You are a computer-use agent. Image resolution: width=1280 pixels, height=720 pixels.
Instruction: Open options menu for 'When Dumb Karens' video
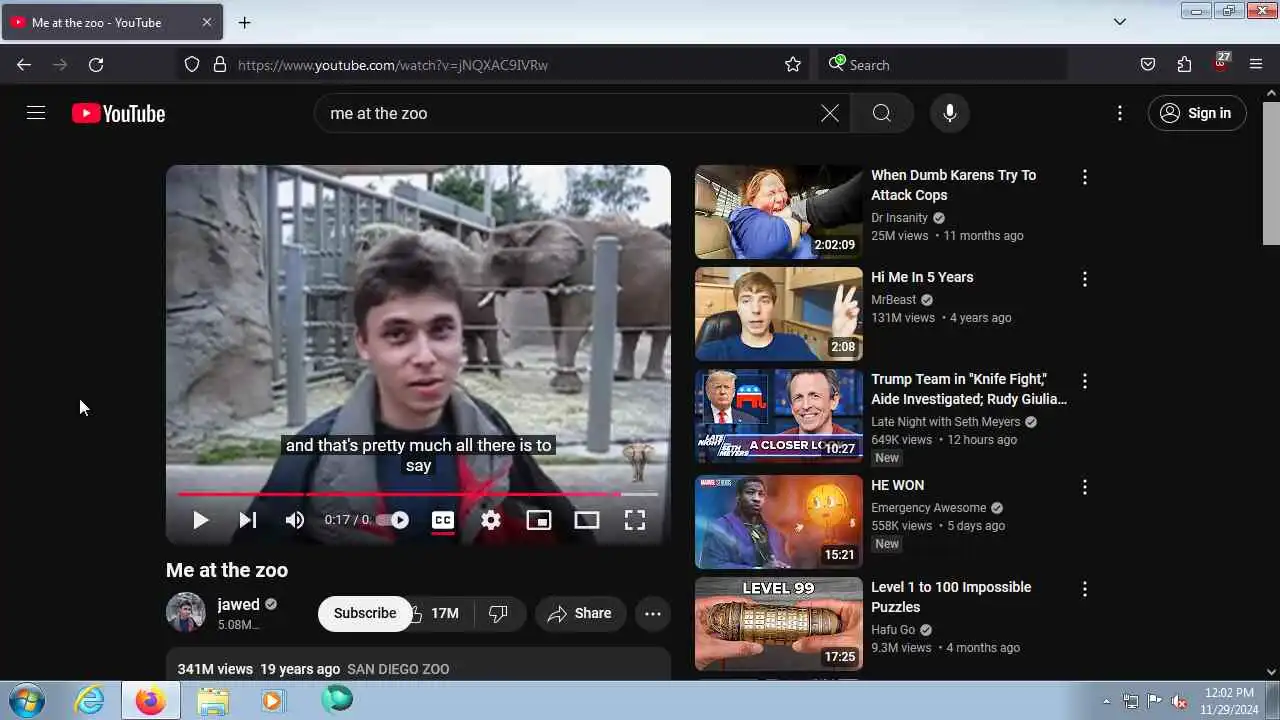(x=1085, y=177)
